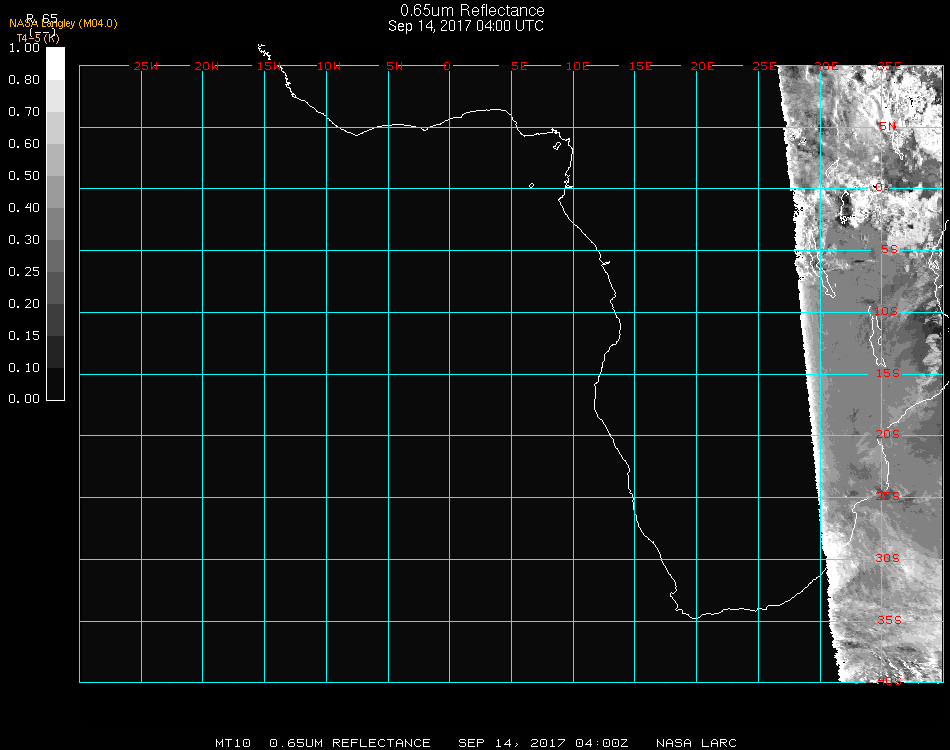Click the 'MT10' text in the footer

[232, 743]
